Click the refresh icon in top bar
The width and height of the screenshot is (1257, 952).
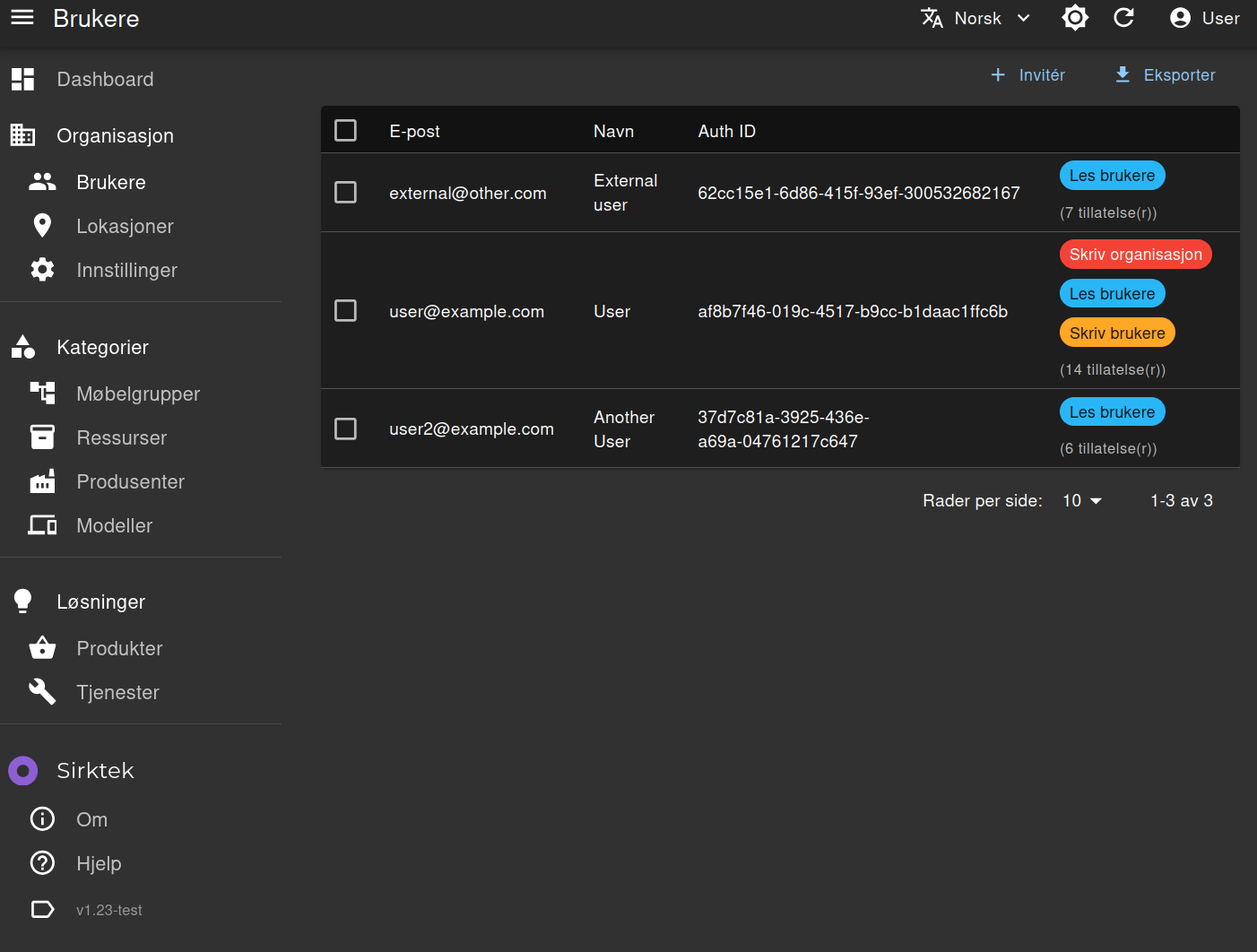click(1123, 18)
